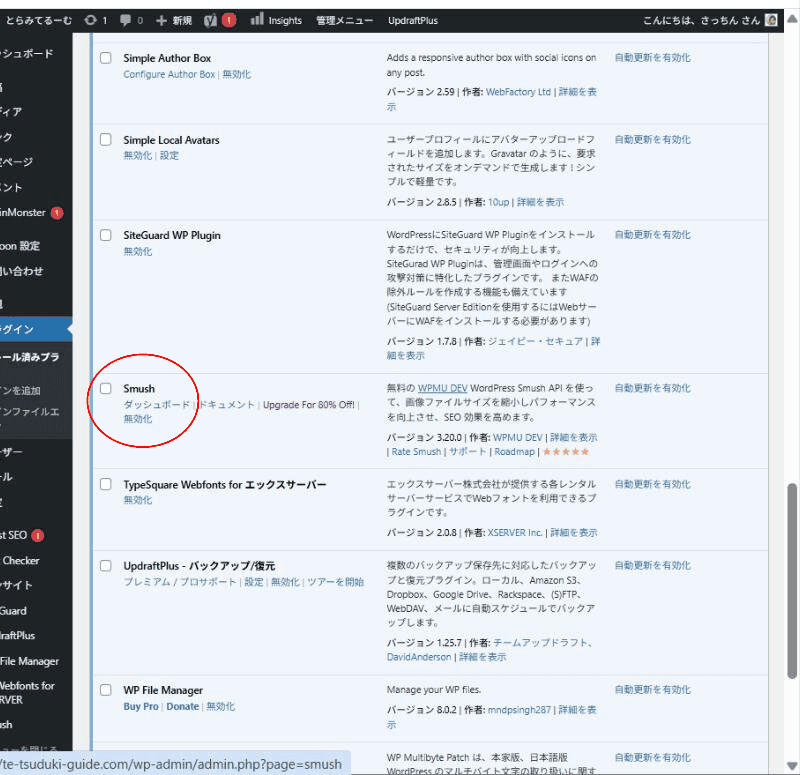Open the Cocoon 設定 sidebar menu
This screenshot has width=800, height=775.
click(x=20, y=246)
